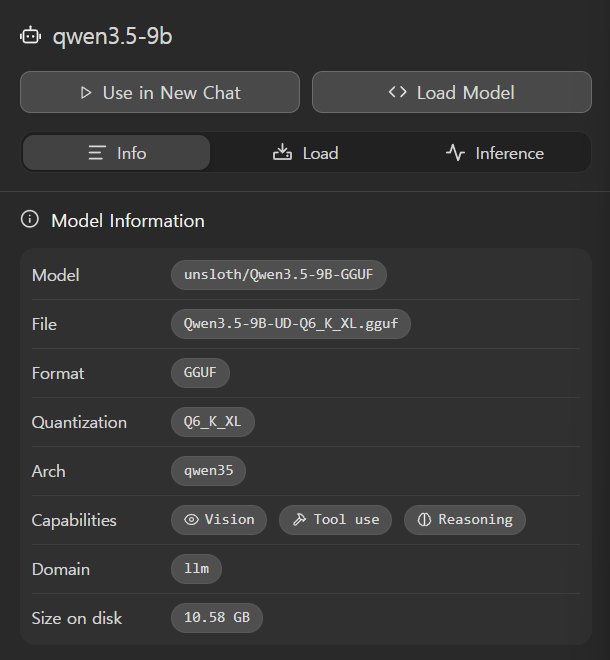Viewport: 610px width, 660px height.
Task: Click the Tool use capability badge
Action: [x=336, y=520]
